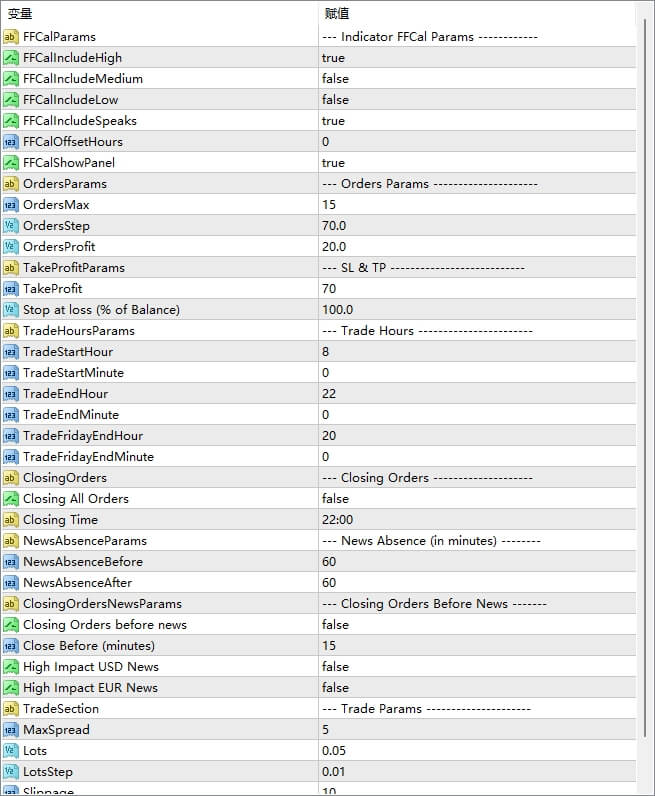This screenshot has height=796, width=655.
Task: Click the NewsAbsenceParams variable name
Action: tap(85, 541)
